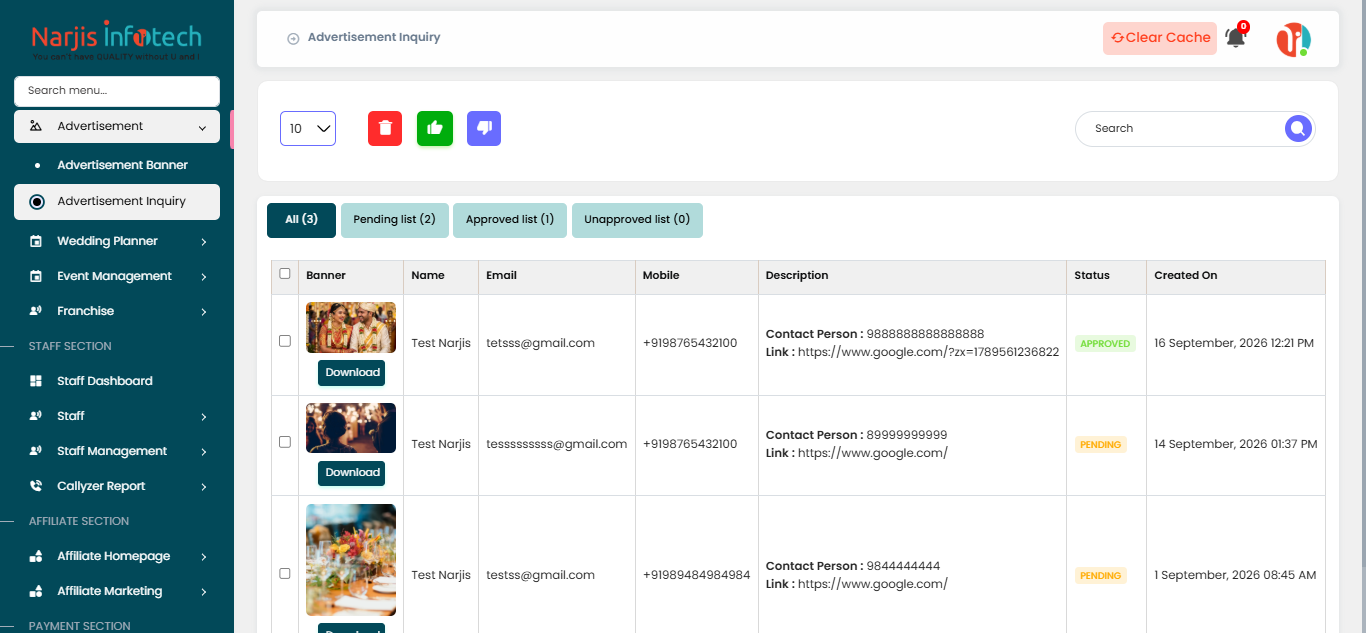Switch to the Approved list (1) tab
The width and height of the screenshot is (1366, 633).
point(510,220)
